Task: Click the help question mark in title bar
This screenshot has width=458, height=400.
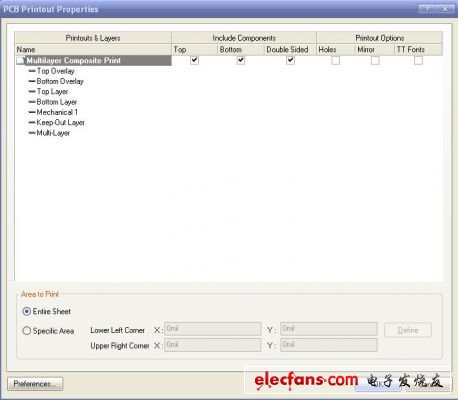Action: click(x=427, y=9)
